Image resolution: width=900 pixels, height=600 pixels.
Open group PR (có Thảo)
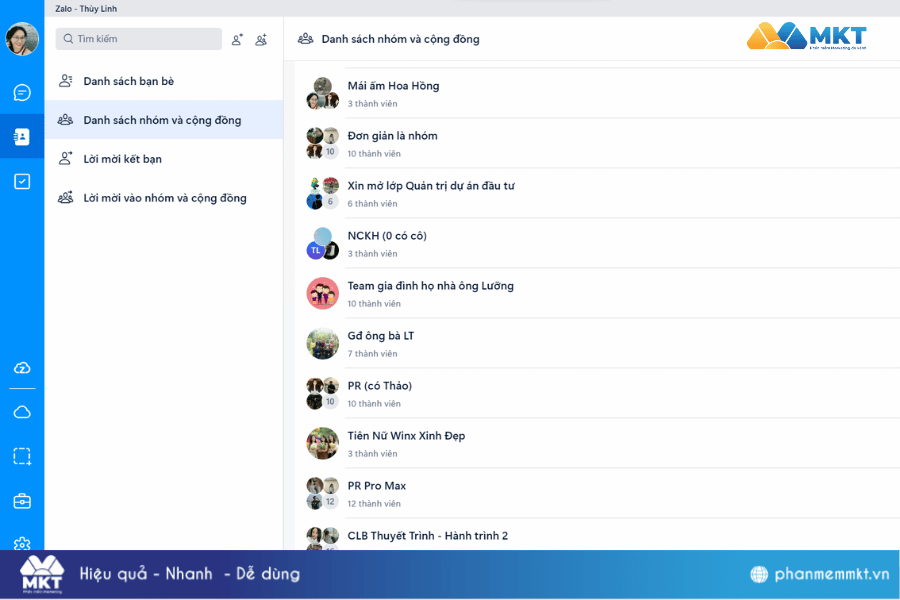pyautogui.click(x=598, y=393)
